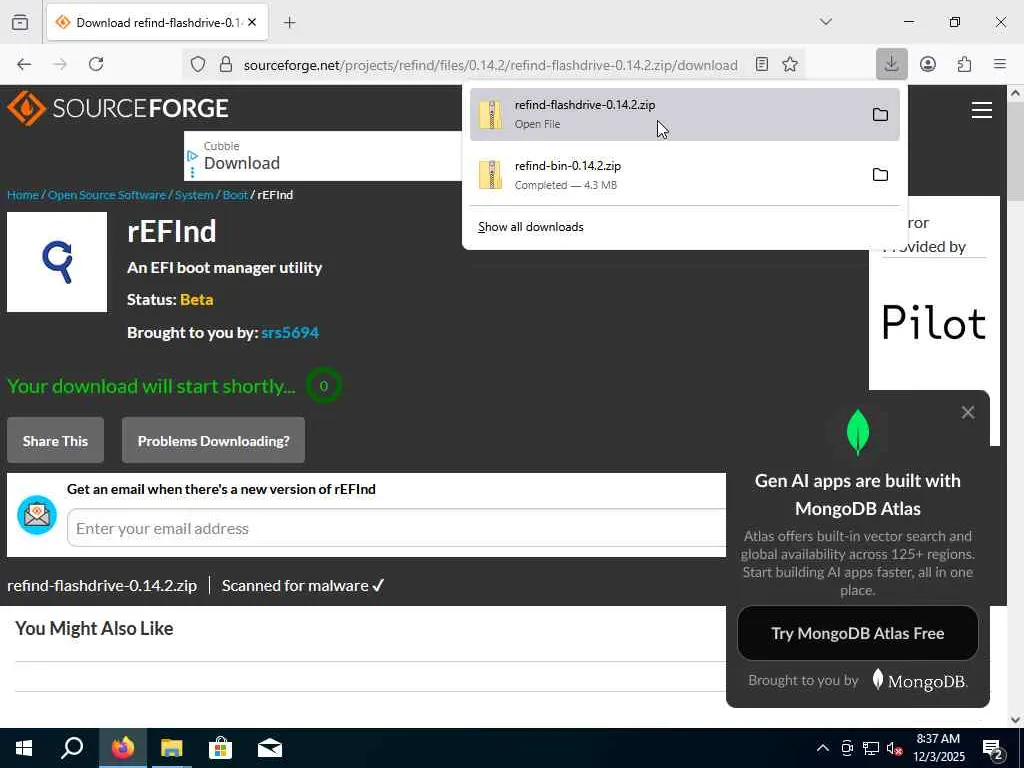Open SourceForge site hamburger menu

pyautogui.click(x=982, y=110)
